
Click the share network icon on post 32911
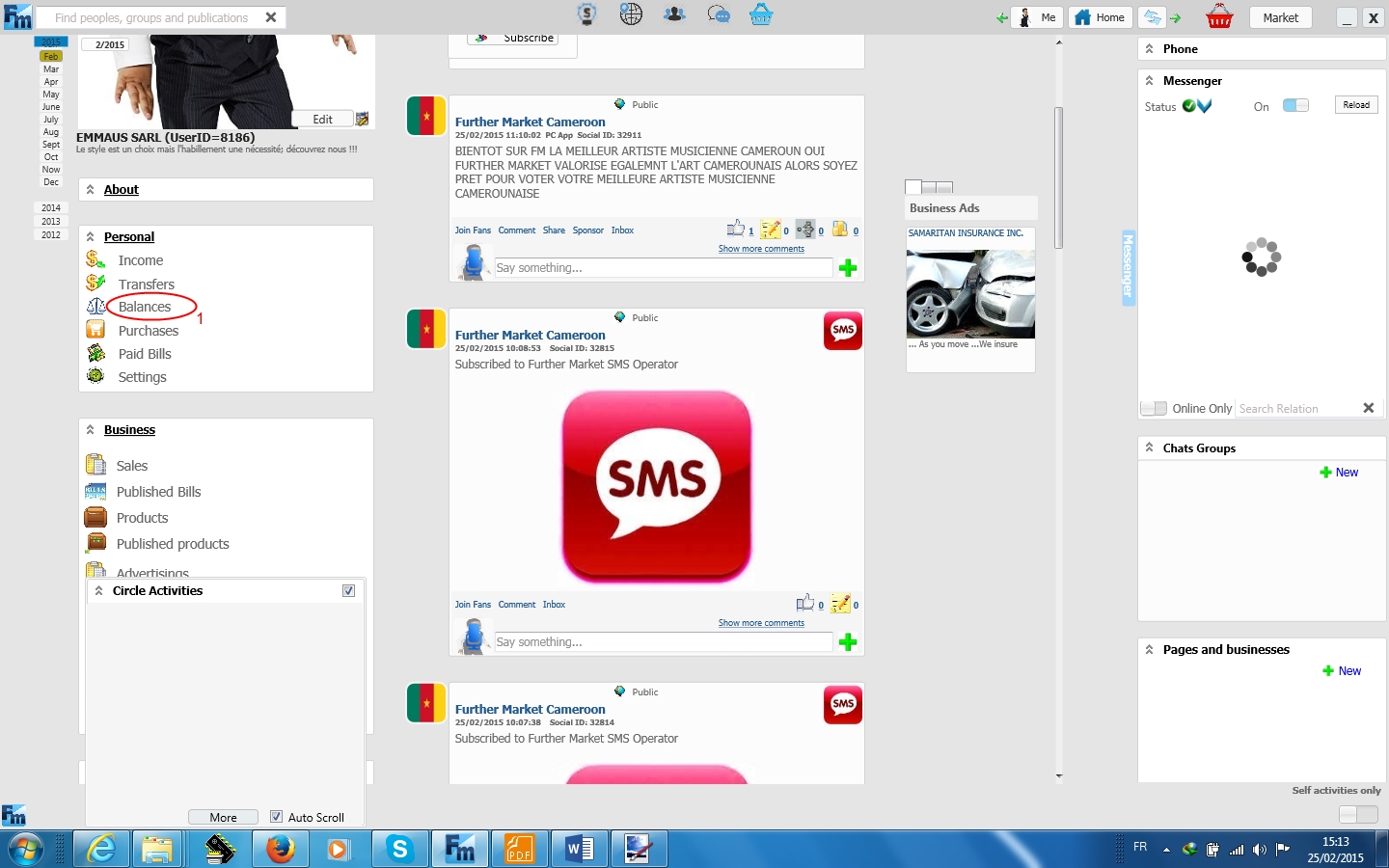[805, 229]
